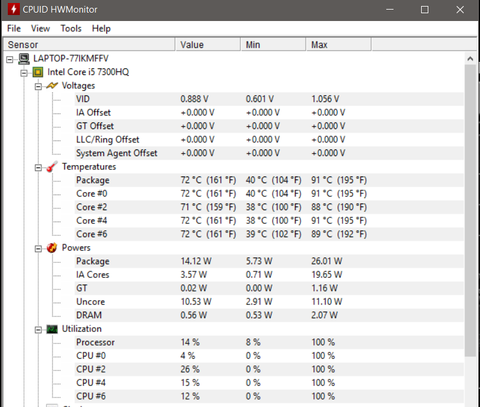The height and width of the screenshot is (407, 480).
Task: Select the Core #6 temperature row
Action: [x=269, y=234]
